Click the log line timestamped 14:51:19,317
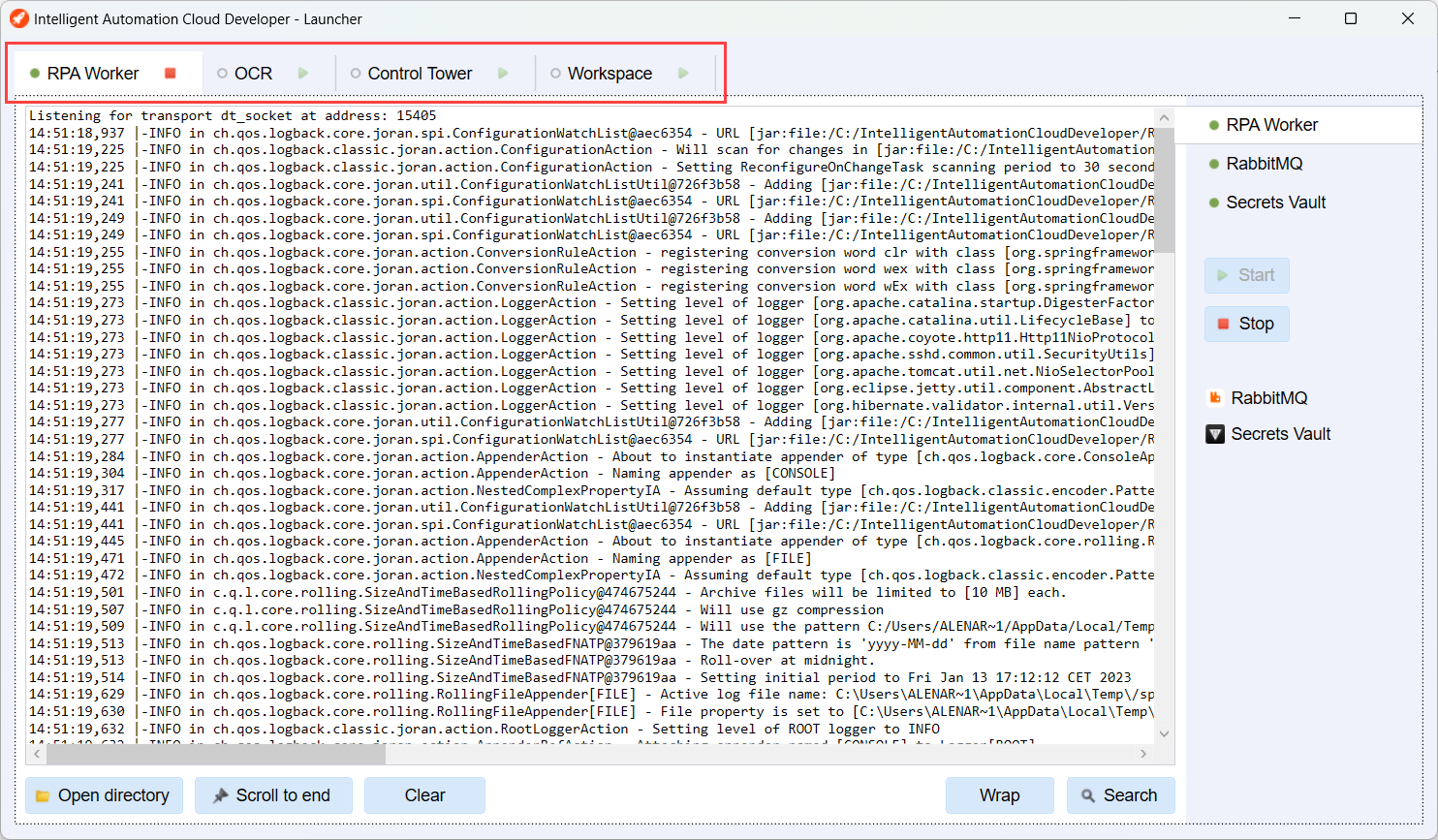The width and height of the screenshot is (1438, 840). pos(591,490)
